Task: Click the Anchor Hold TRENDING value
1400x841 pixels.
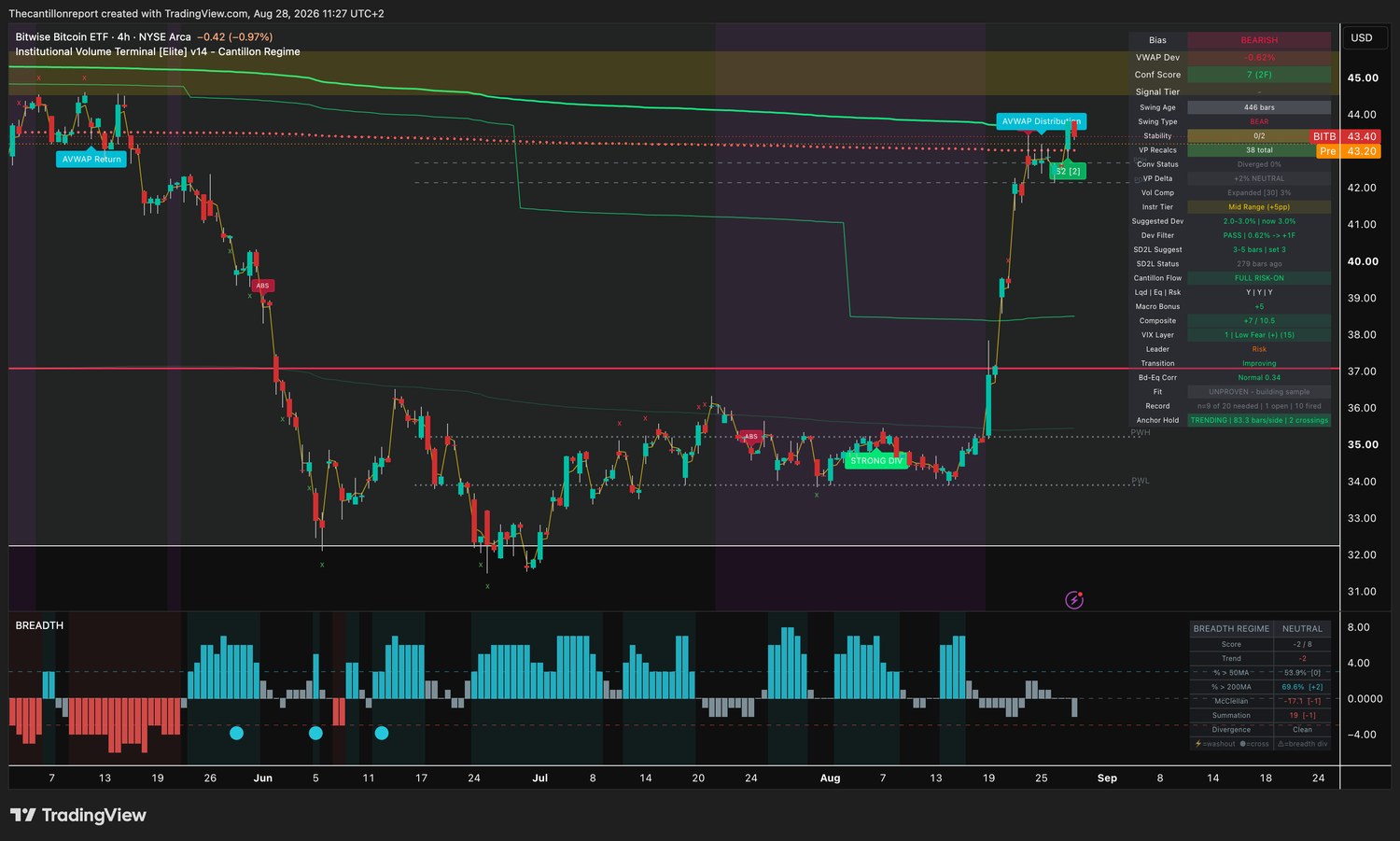Action: coord(1259,420)
